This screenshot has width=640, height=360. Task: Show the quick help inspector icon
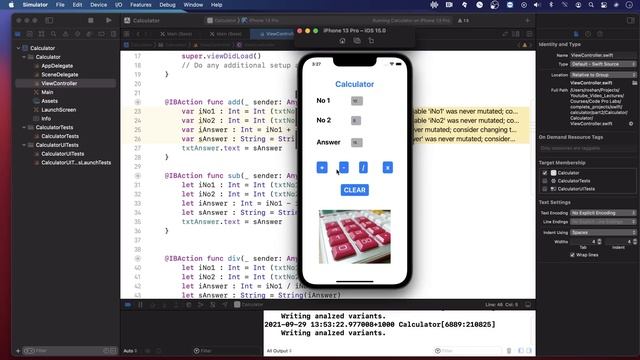(600, 34)
